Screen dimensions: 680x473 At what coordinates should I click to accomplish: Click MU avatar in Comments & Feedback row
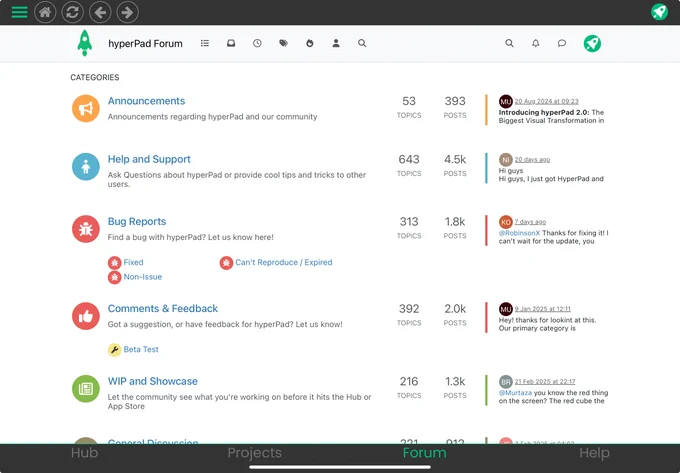coord(506,309)
